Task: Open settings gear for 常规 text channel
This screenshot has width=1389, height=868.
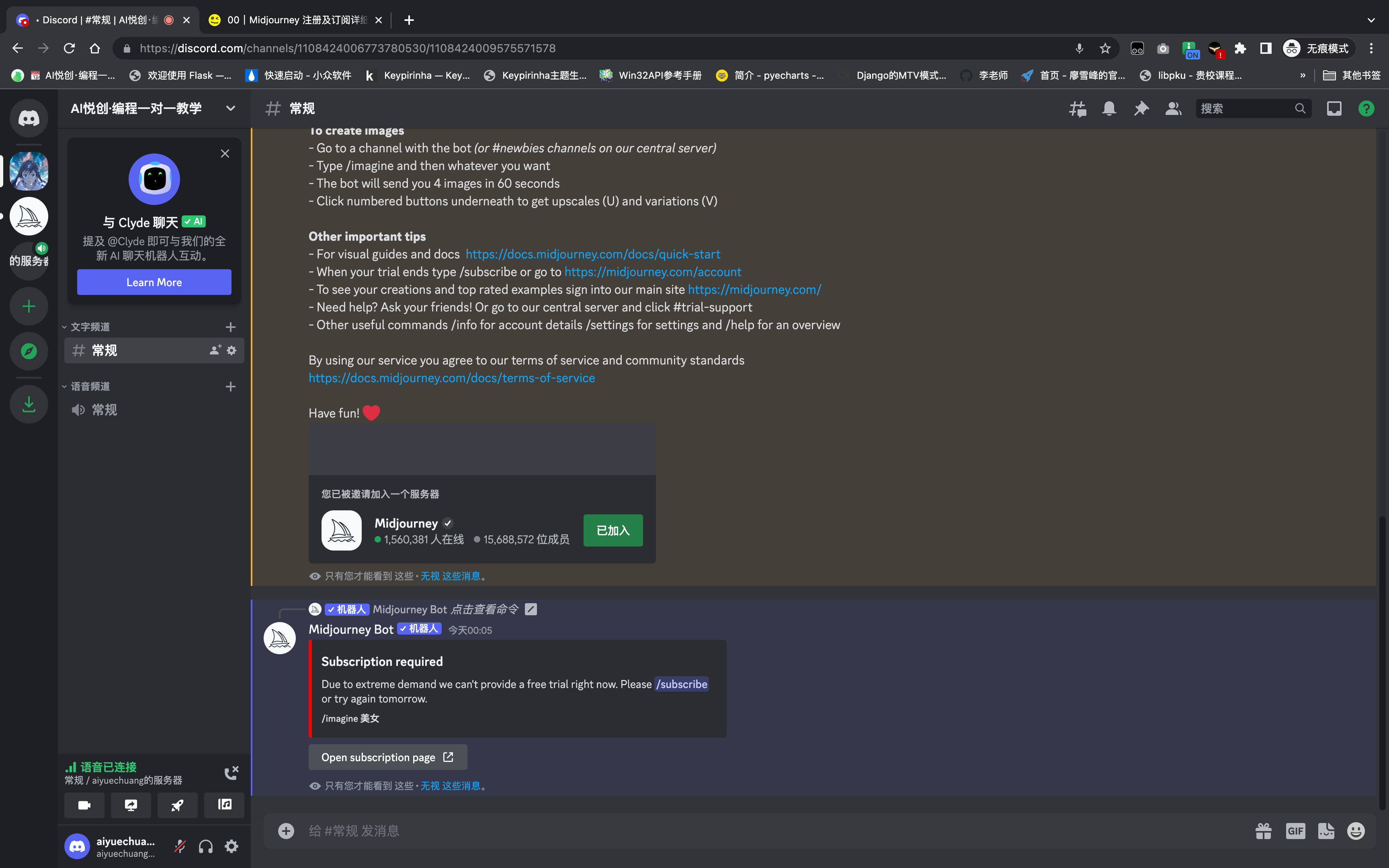Action: (x=231, y=350)
